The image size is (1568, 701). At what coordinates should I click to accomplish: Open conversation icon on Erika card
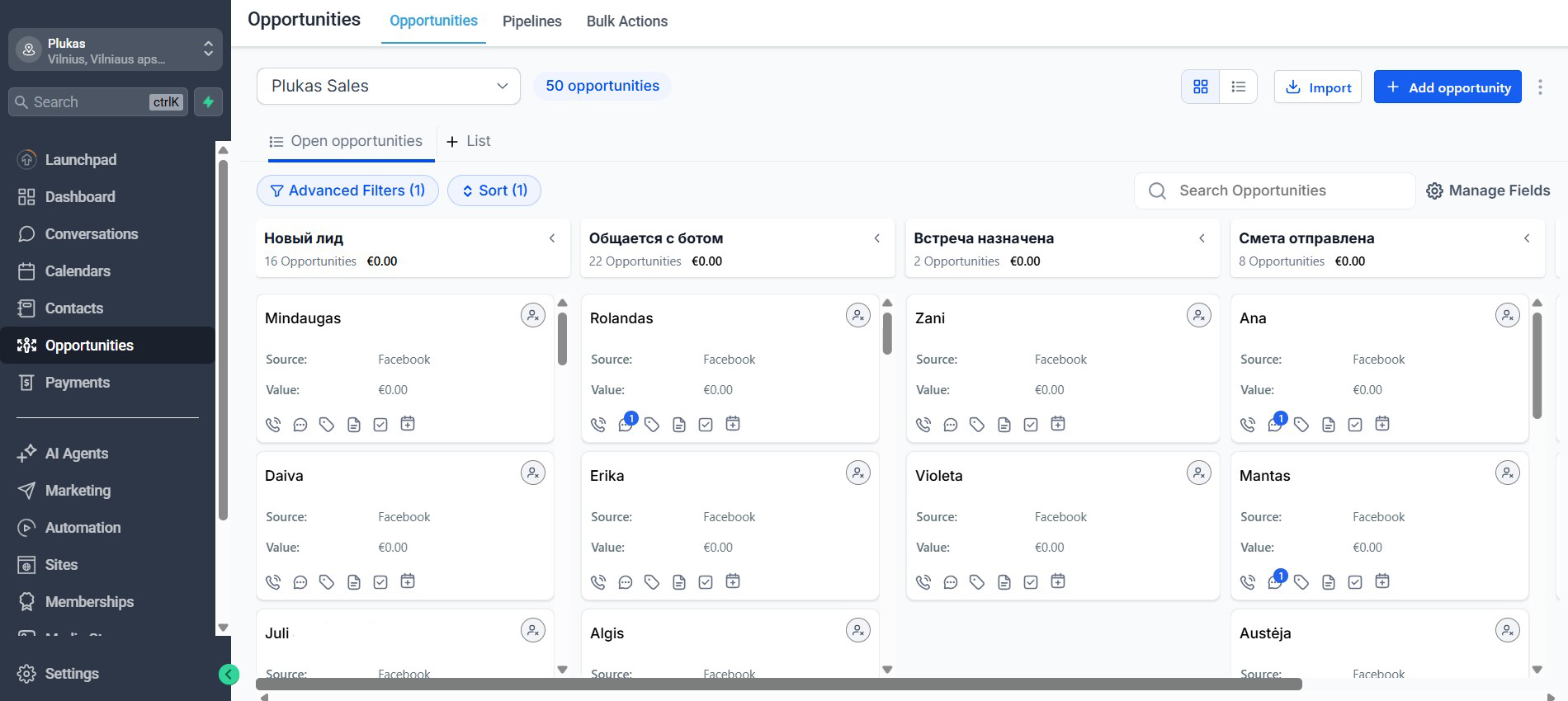coord(626,582)
